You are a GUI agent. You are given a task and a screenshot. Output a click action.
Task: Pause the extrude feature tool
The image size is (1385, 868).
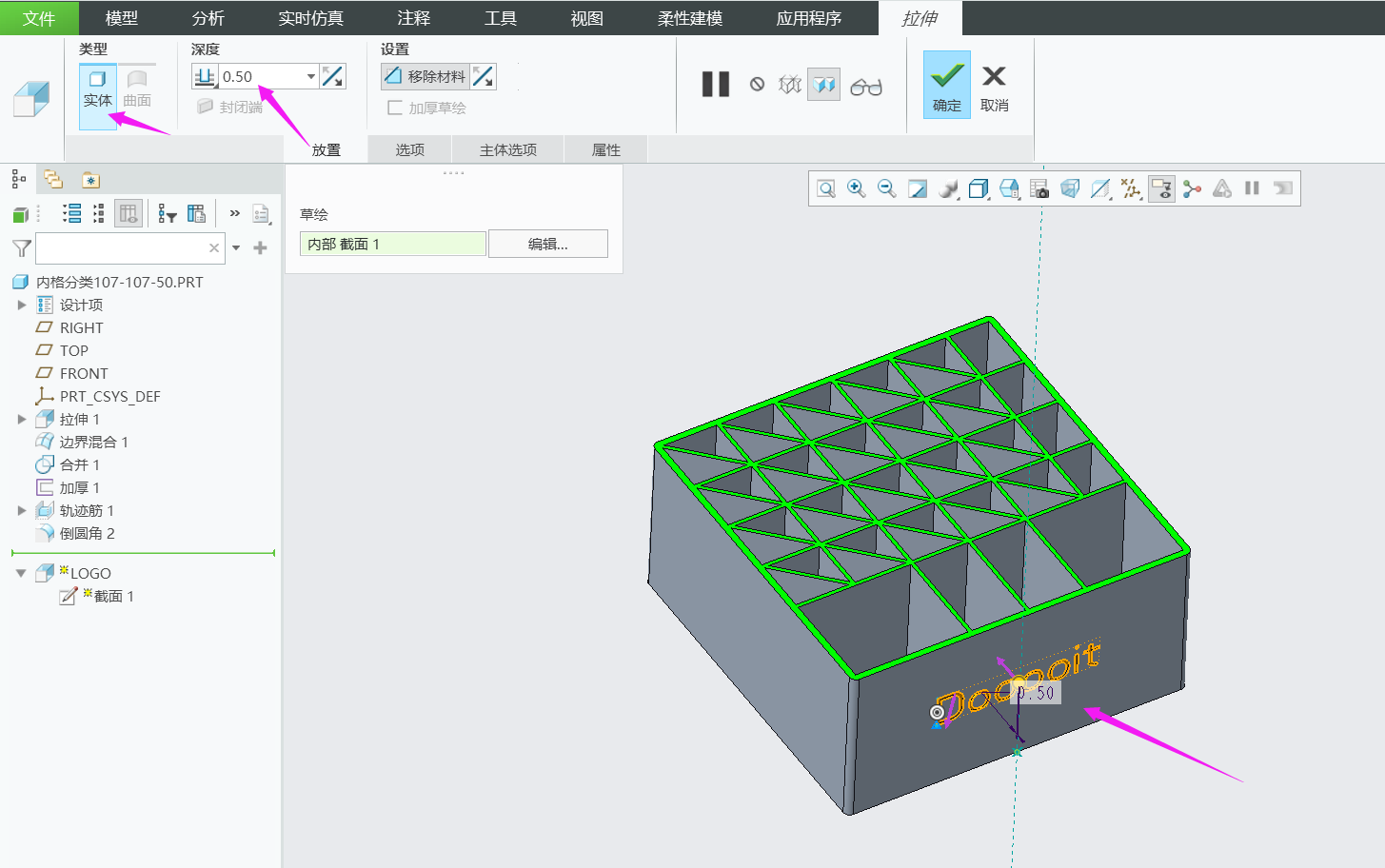click(715, 85)
